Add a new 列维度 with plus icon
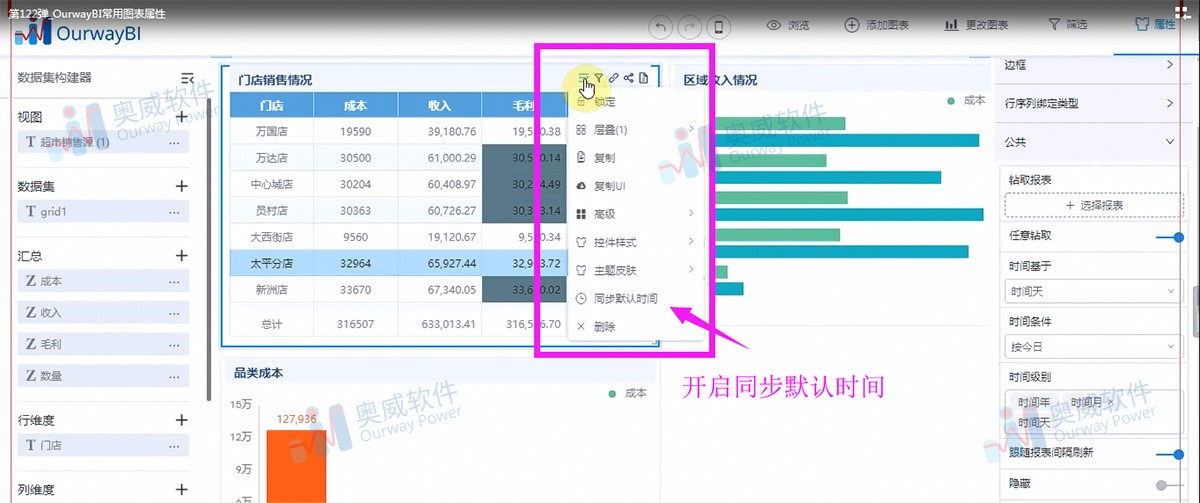 [182, 490]
